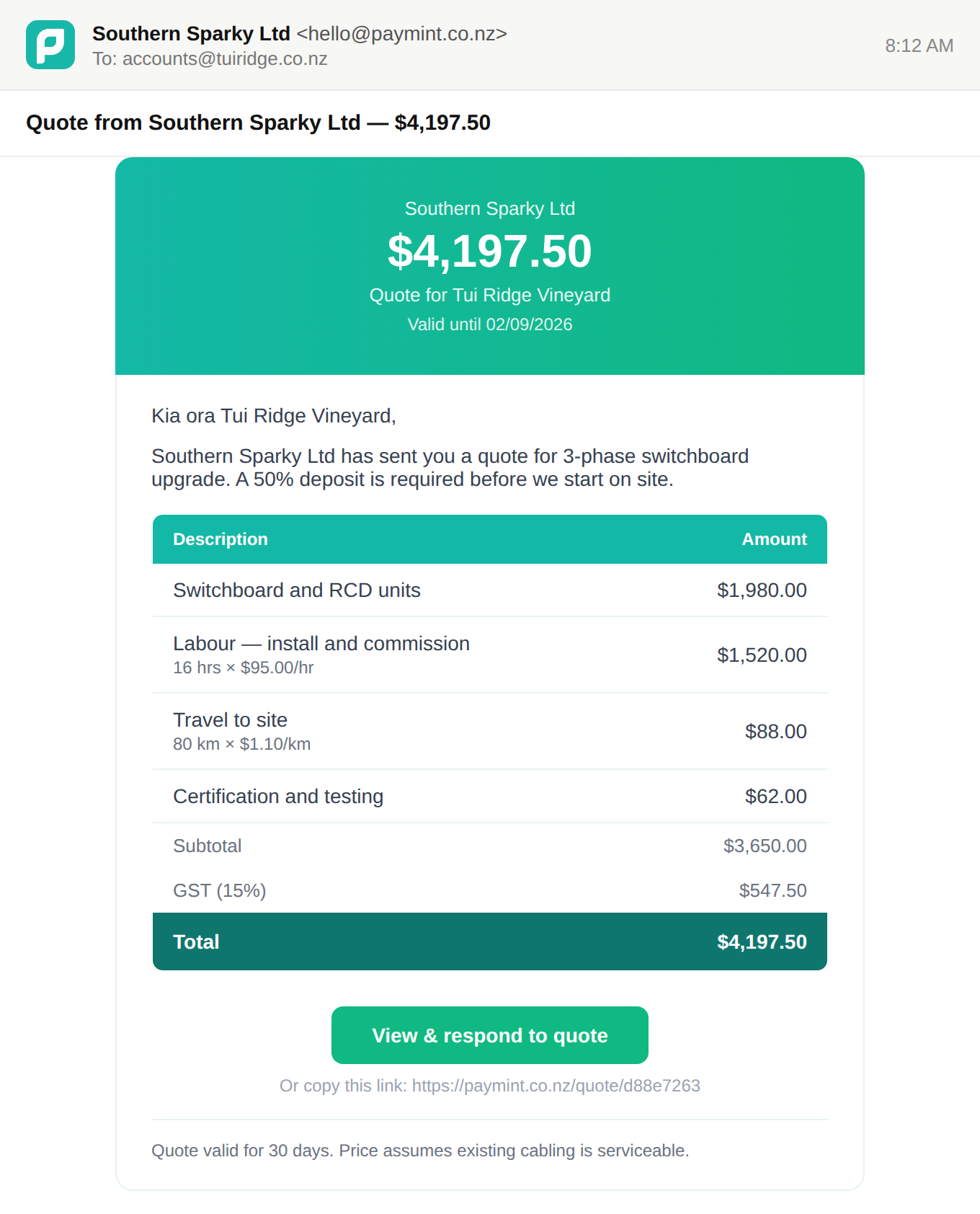
Task: Click the View & respond to quote button
Action: 490,1035
